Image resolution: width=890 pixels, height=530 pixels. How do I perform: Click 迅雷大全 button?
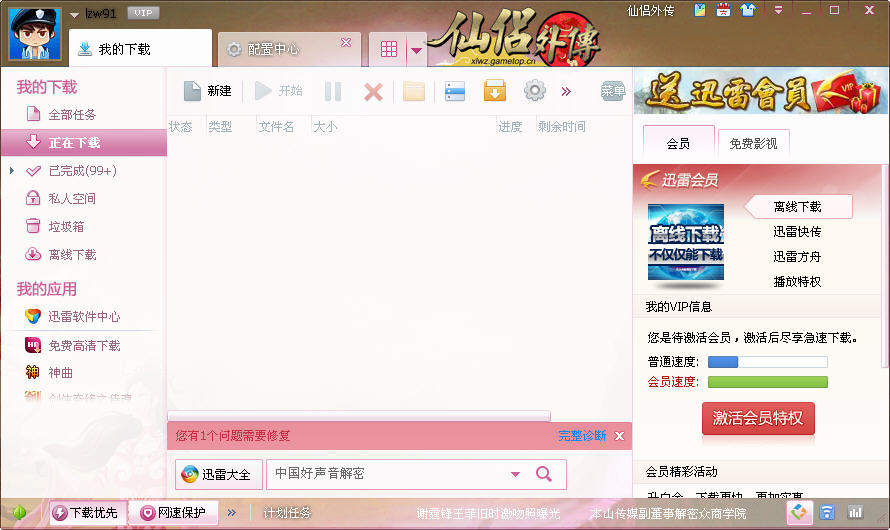219,474
